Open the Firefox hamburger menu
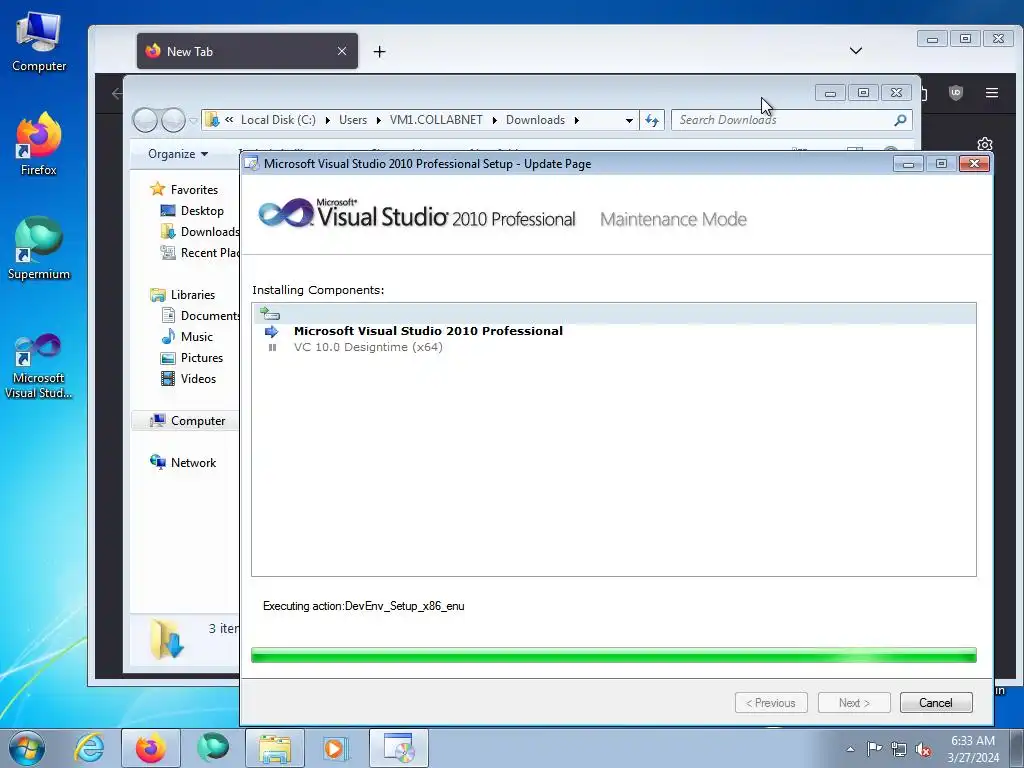The height and width of the screenshot is (768, 1024). click(x=991, y=93)
